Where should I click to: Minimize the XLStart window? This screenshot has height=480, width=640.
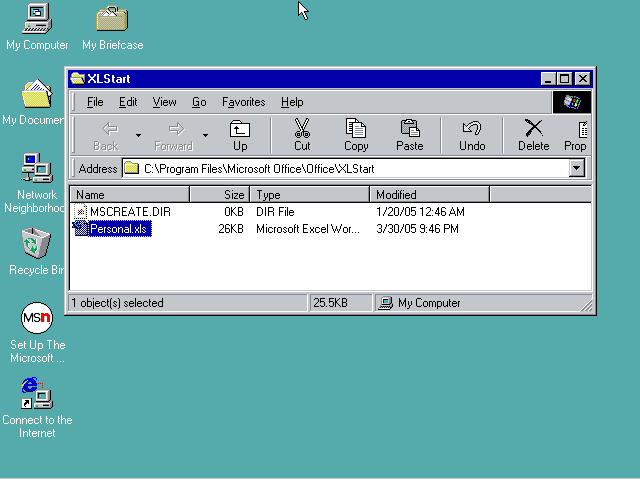pyautogui.click(x=548, y=78)
